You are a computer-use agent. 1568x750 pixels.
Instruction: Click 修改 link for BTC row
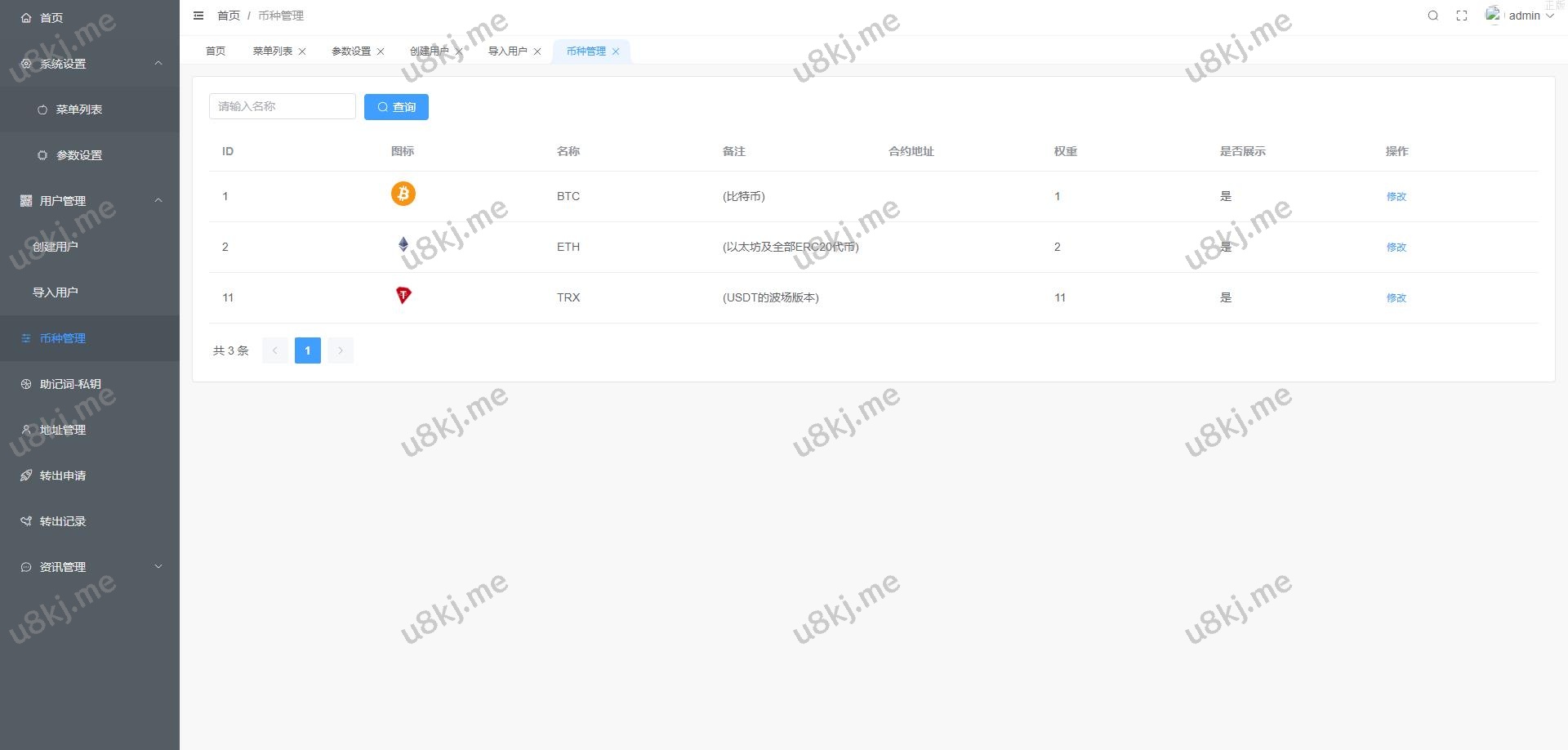click(1396, 197)
